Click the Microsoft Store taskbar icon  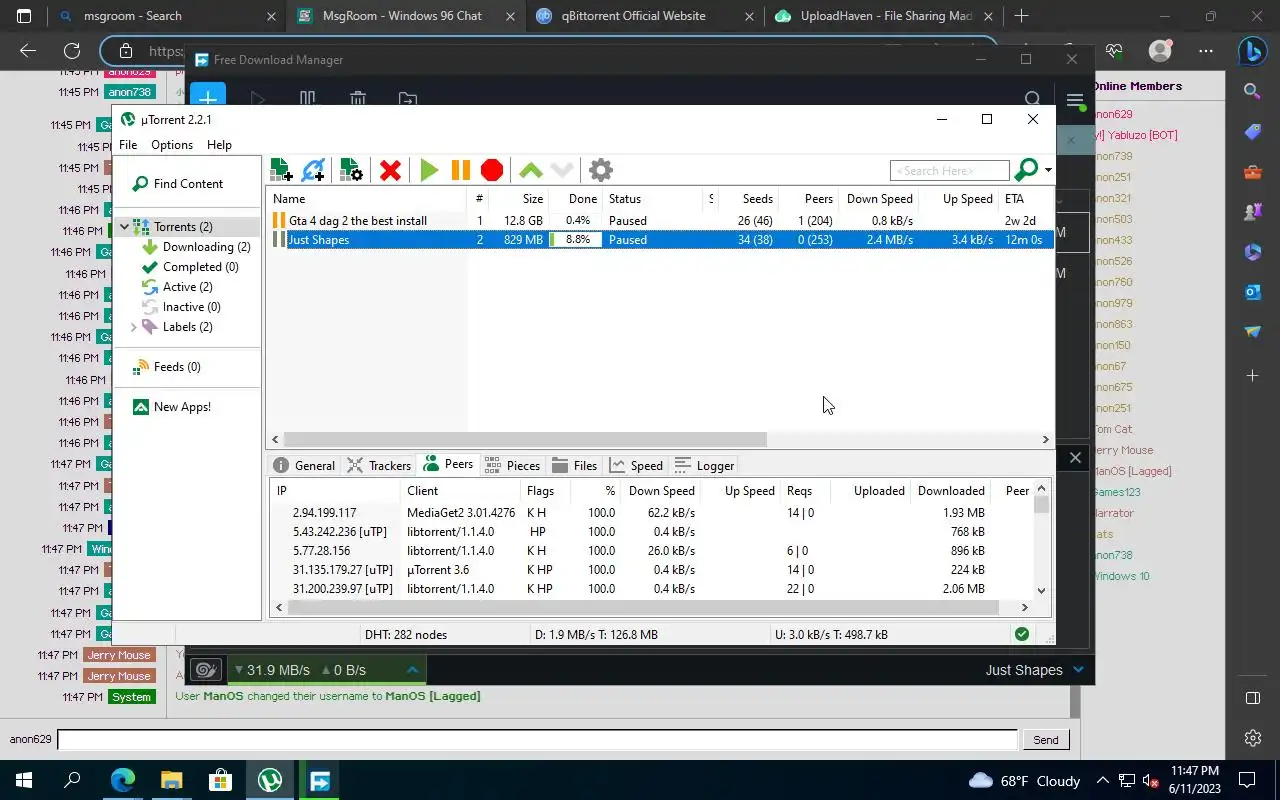pos(220,780)
